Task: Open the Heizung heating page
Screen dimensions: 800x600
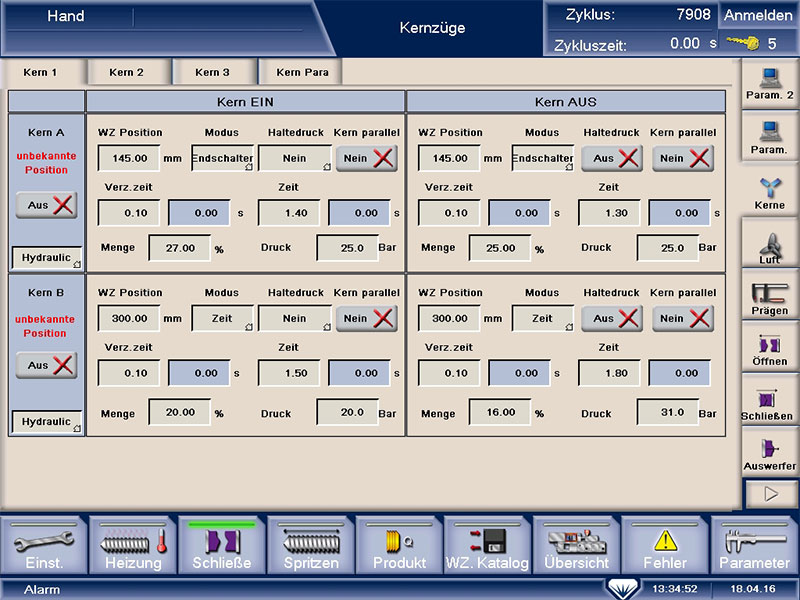Action: [133, 545]
